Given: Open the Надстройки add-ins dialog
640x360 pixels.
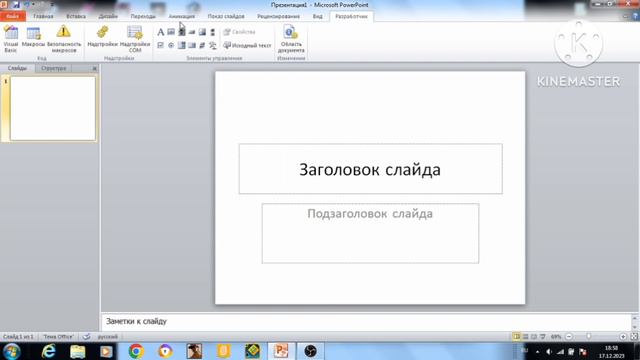Looking at the screenshot, I should 102,37.
